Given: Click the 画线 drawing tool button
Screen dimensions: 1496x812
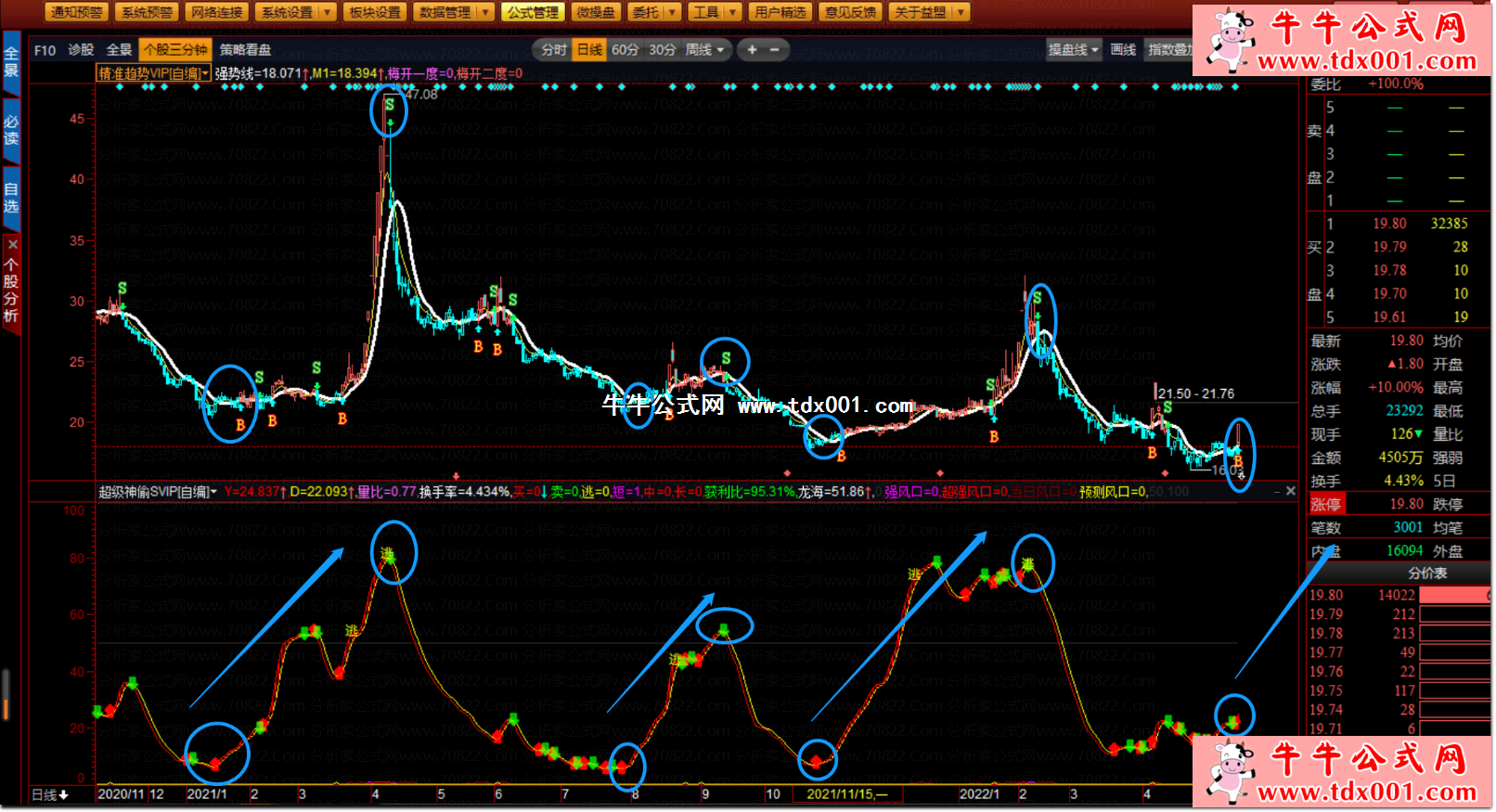Looking at the screenshot, I should 1123,50.
